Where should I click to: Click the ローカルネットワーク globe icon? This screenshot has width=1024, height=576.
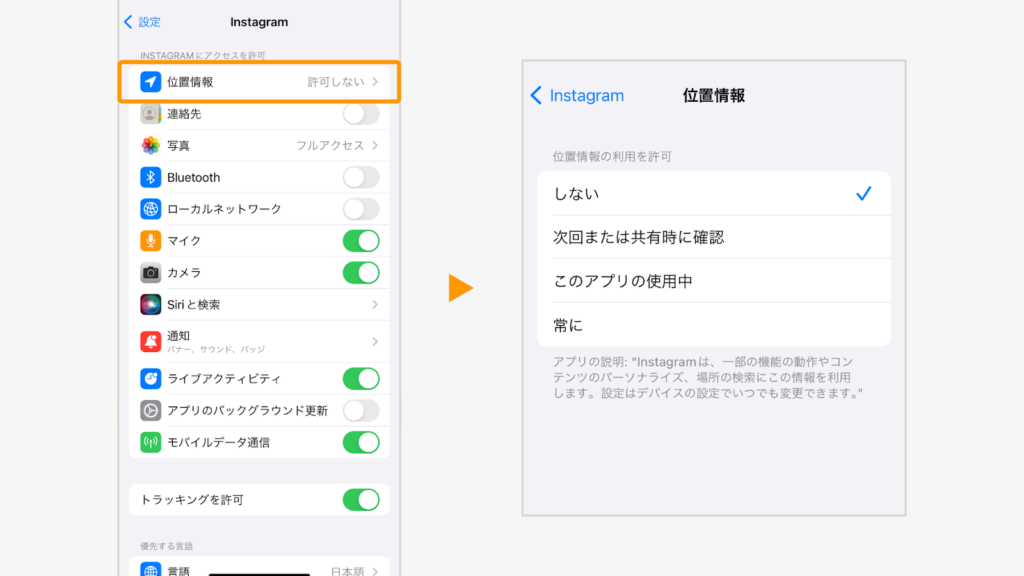pos(151,209)
